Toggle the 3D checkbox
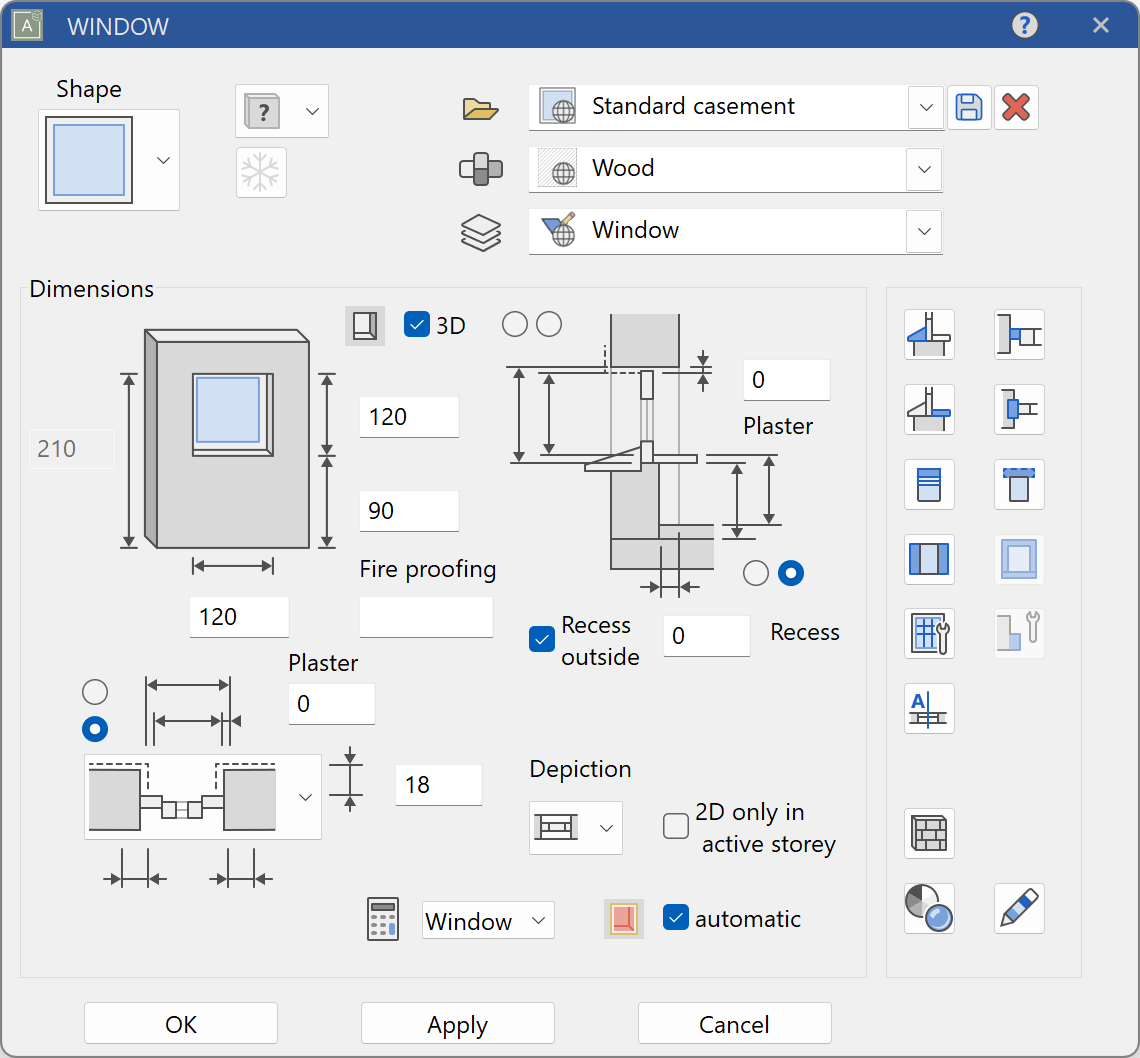 pos(417,324)
